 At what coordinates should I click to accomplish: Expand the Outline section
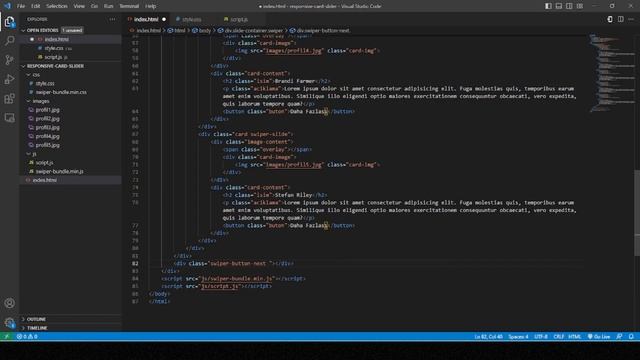36,319
